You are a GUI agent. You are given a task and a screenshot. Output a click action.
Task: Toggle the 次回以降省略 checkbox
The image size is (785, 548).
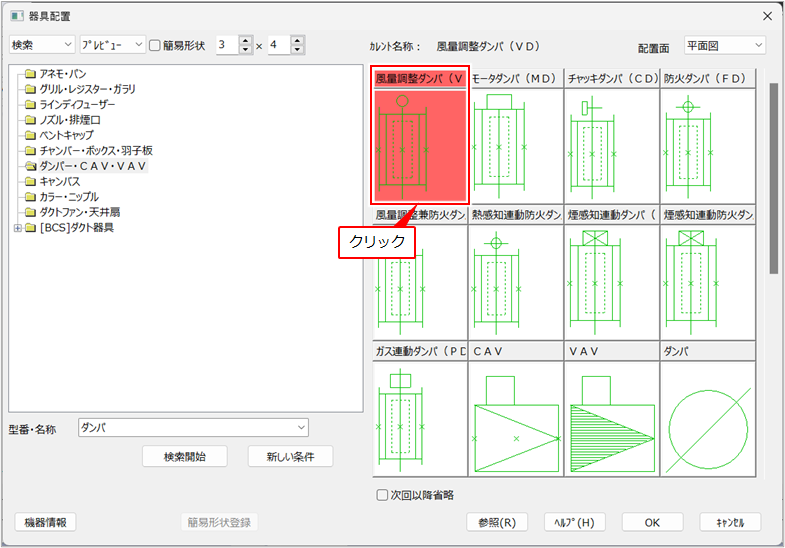click(x=382, y=495)
